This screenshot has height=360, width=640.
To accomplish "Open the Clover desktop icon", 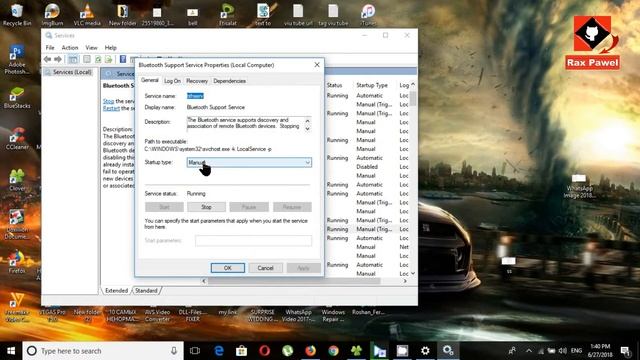I will [x=17, y=180].
